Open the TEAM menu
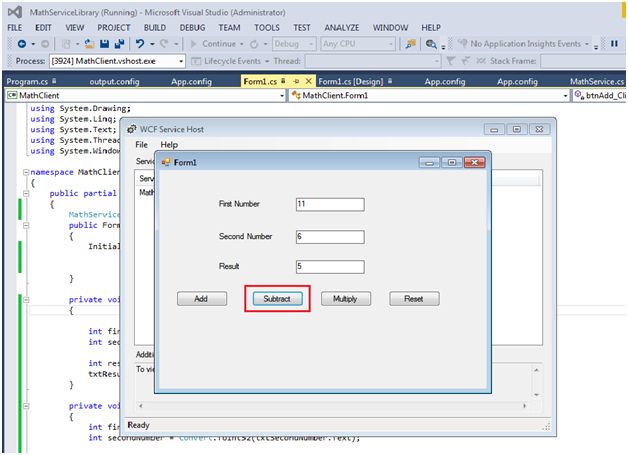 tap(229, 28)
